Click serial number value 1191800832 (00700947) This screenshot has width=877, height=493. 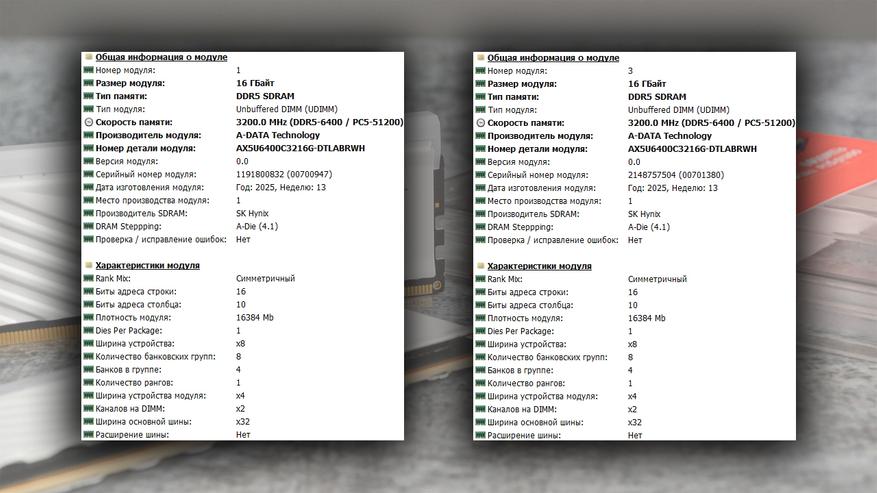coord(284,174)
